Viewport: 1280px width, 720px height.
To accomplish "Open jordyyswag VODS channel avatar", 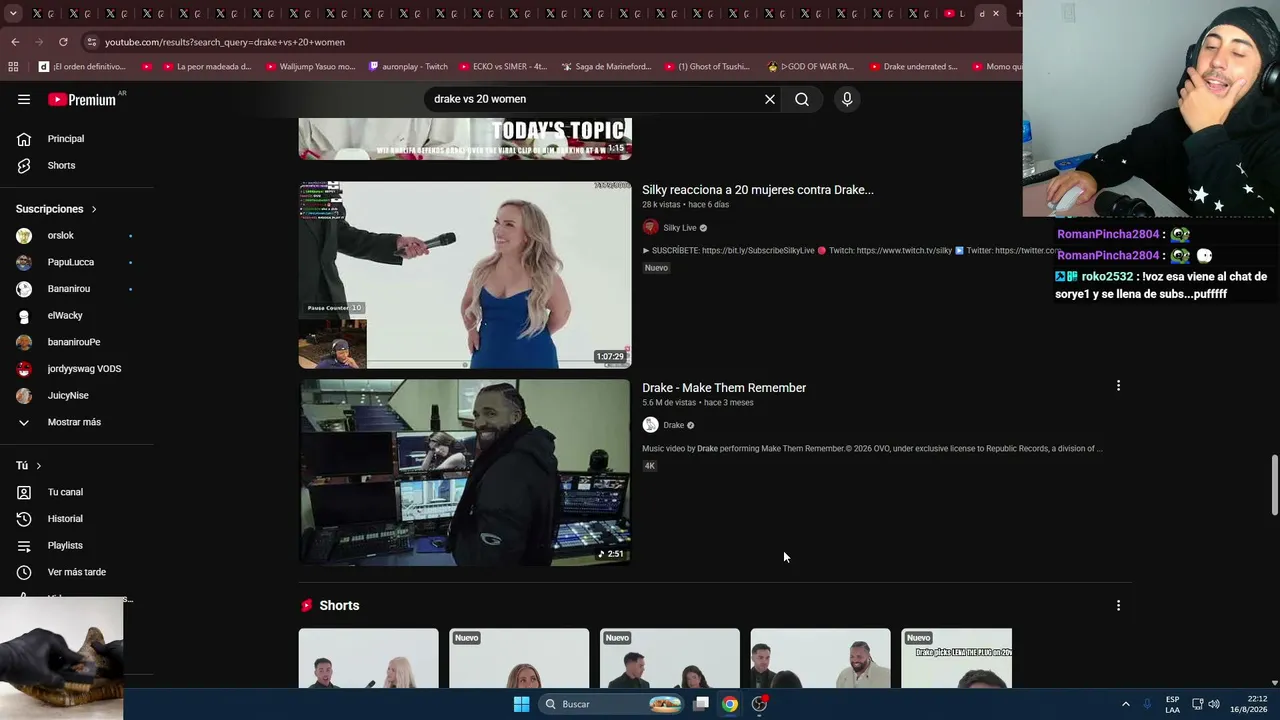I will tap(24, 369).
